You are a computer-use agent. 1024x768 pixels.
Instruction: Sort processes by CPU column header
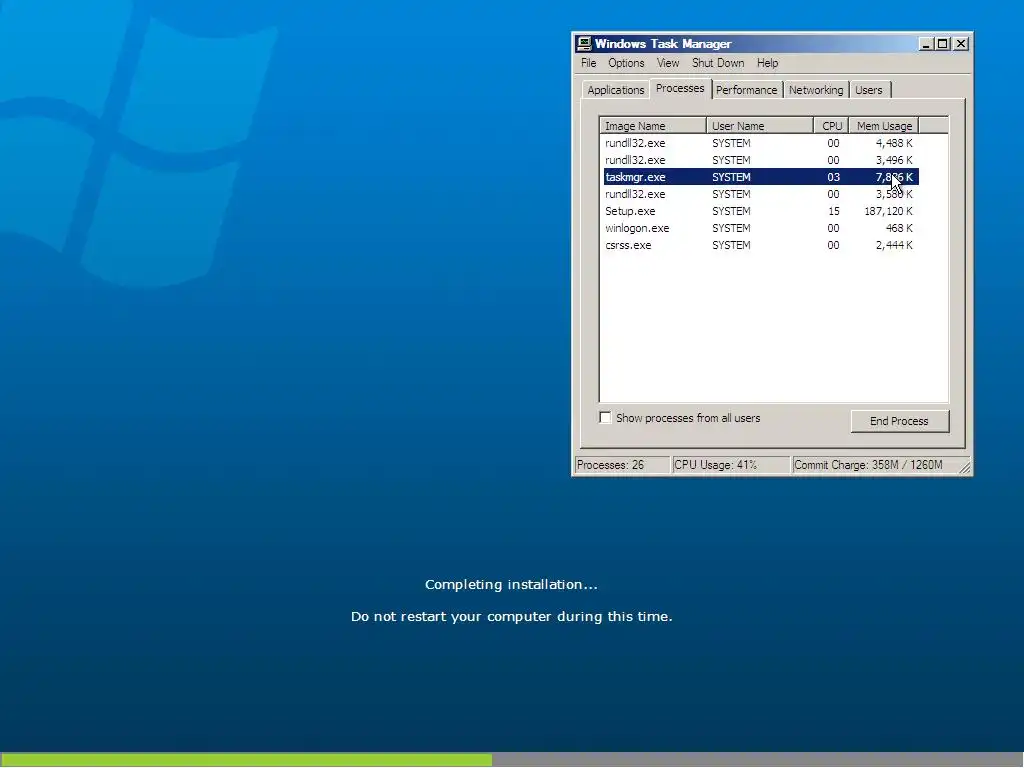[831, 126]
